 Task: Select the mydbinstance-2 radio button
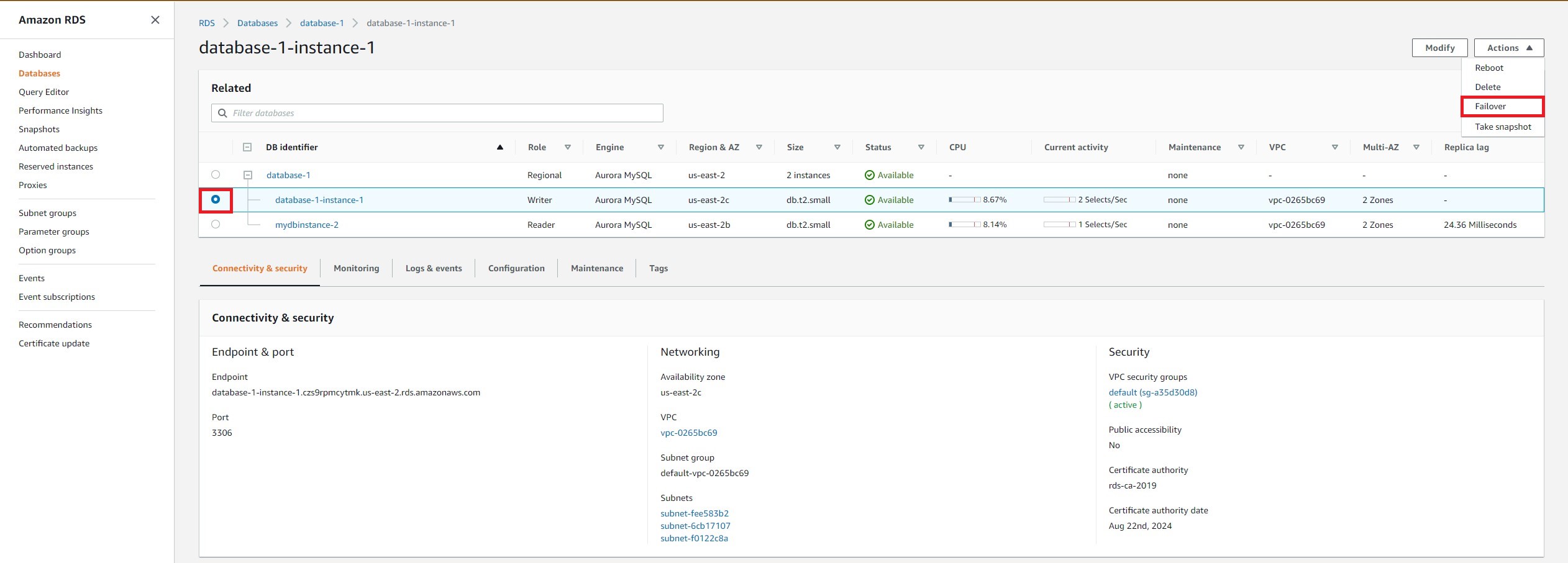[x=216, y=224]
